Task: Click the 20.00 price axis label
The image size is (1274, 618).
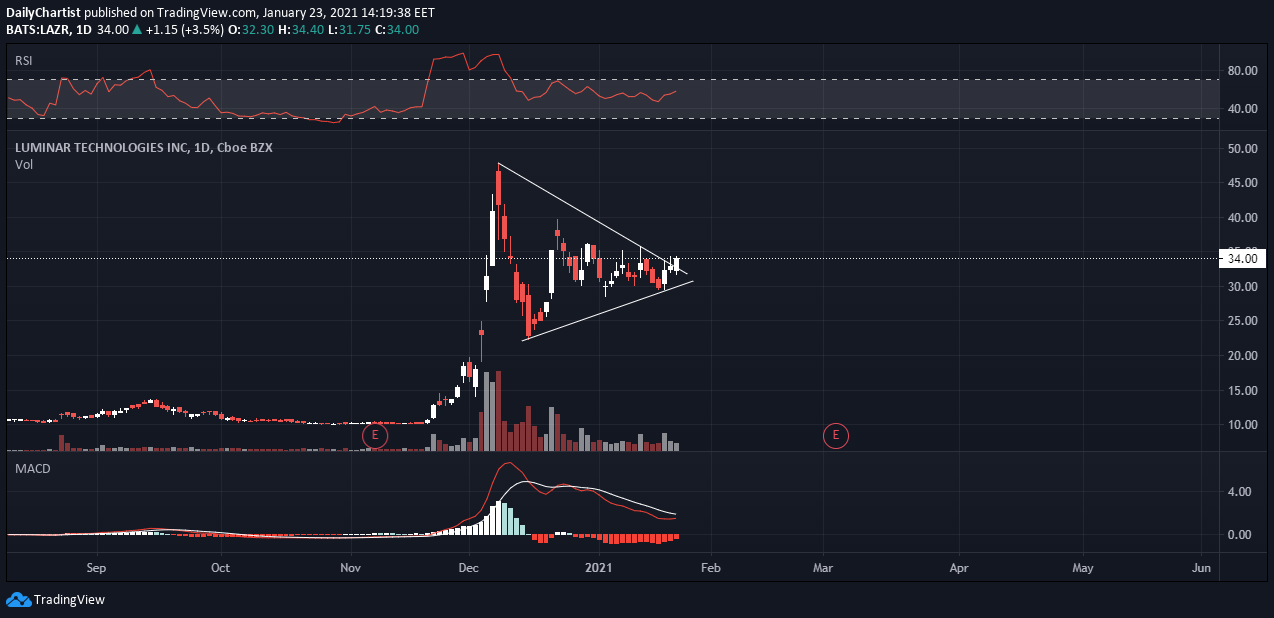Action: [x=1242, y=356]
